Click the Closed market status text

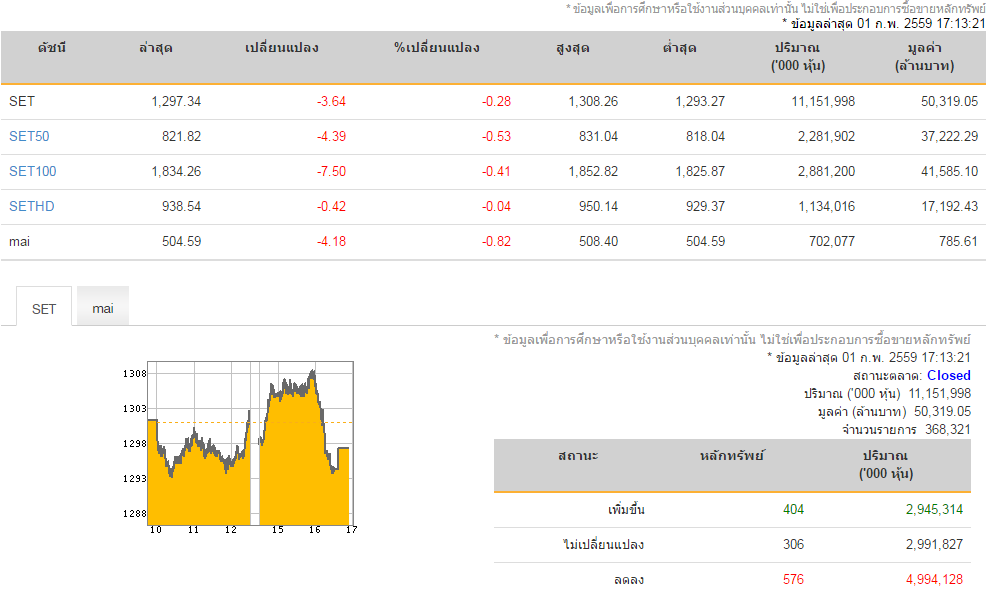click(x=949, y=375)
